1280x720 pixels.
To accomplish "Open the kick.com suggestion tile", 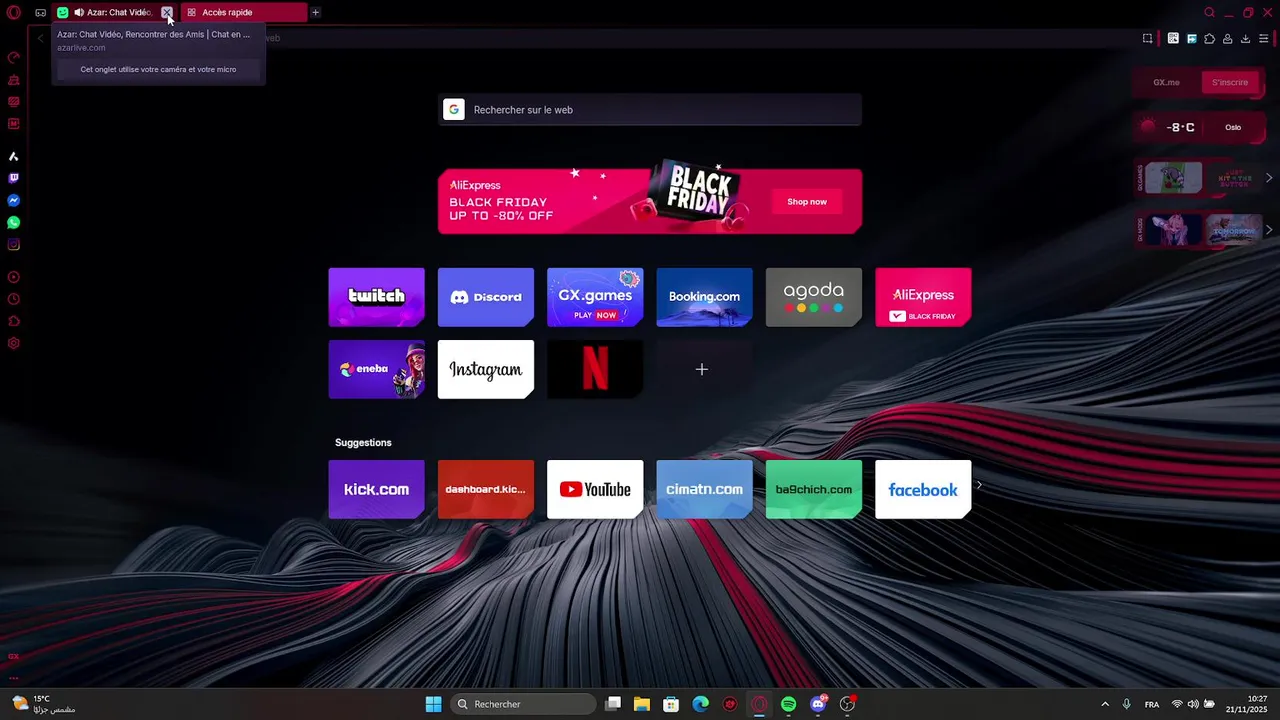I will [x=376, y=489].
